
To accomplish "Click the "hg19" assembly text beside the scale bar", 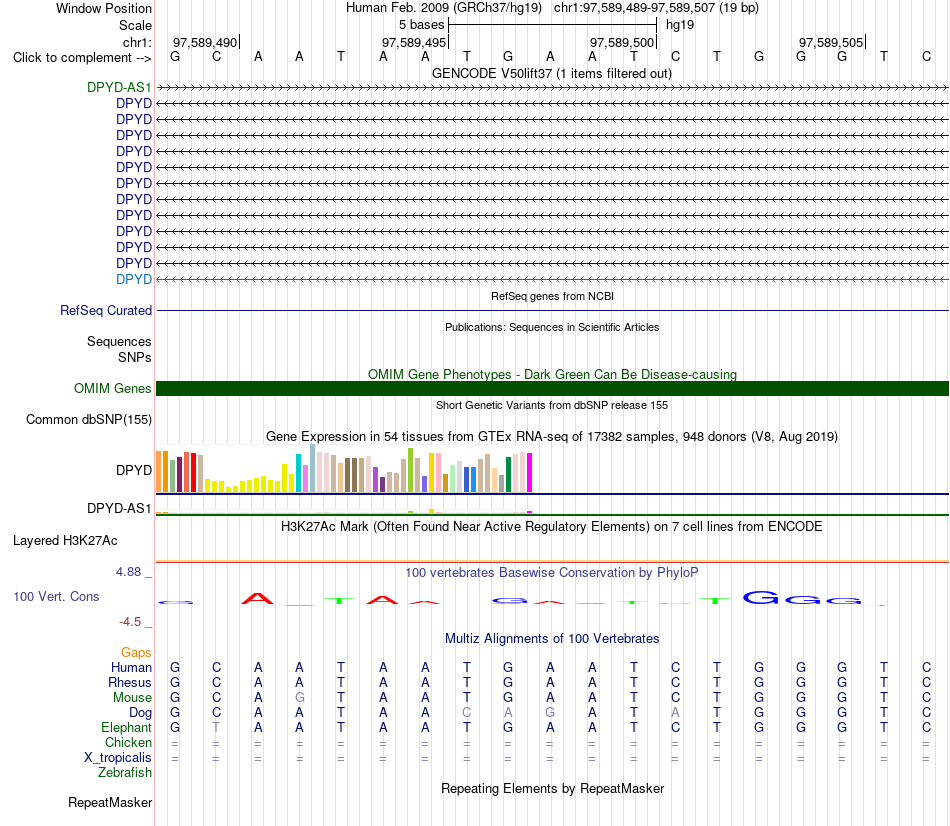I will (x=680, y=25).
